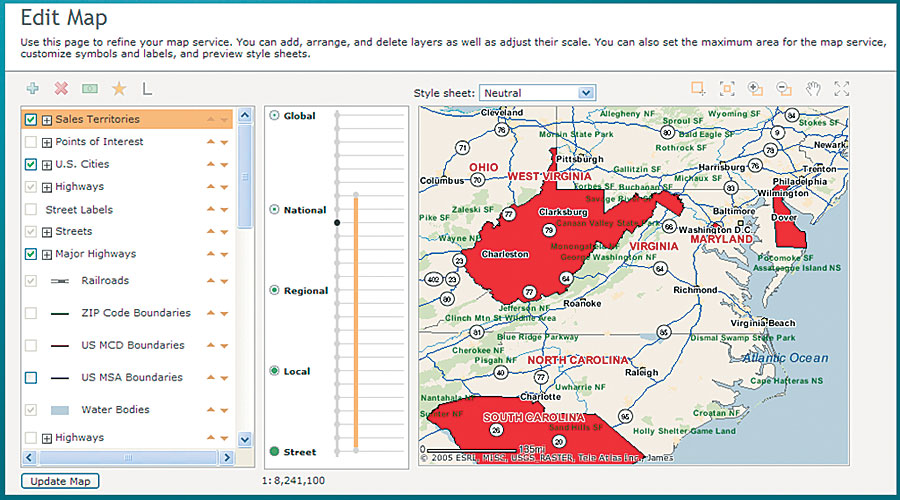Select the National scale level

coord(274,210)
